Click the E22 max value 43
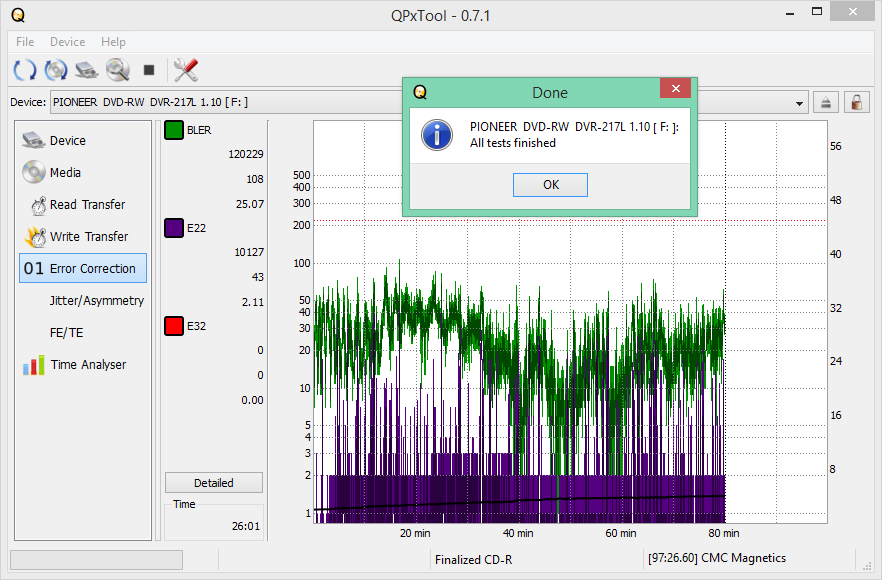The height and width of the screenshot is (580, 882). (x=258, y=277)
